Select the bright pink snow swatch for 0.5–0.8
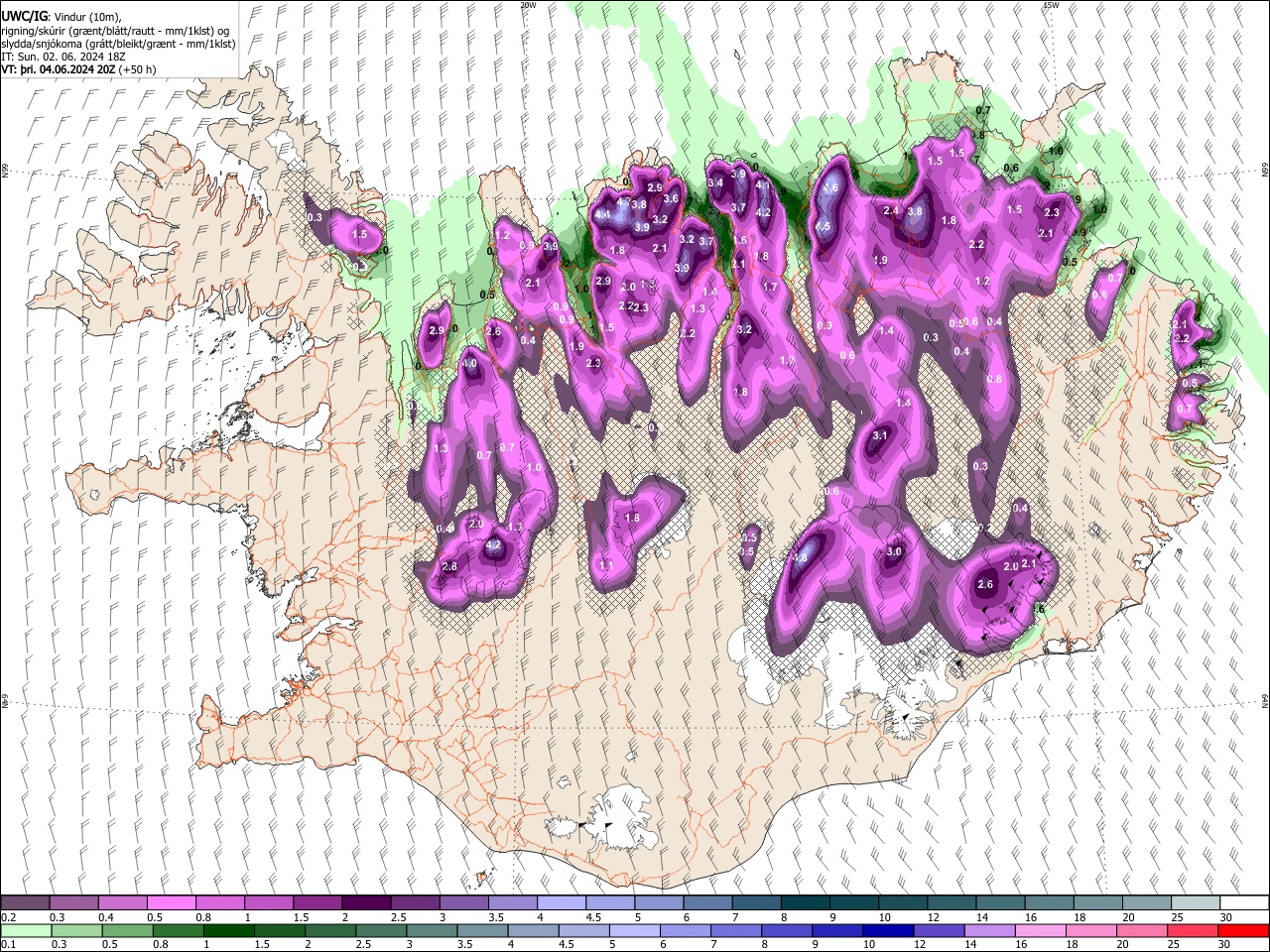The height and width of the screenshot is (952, 1270). click(x=172, y=903)
